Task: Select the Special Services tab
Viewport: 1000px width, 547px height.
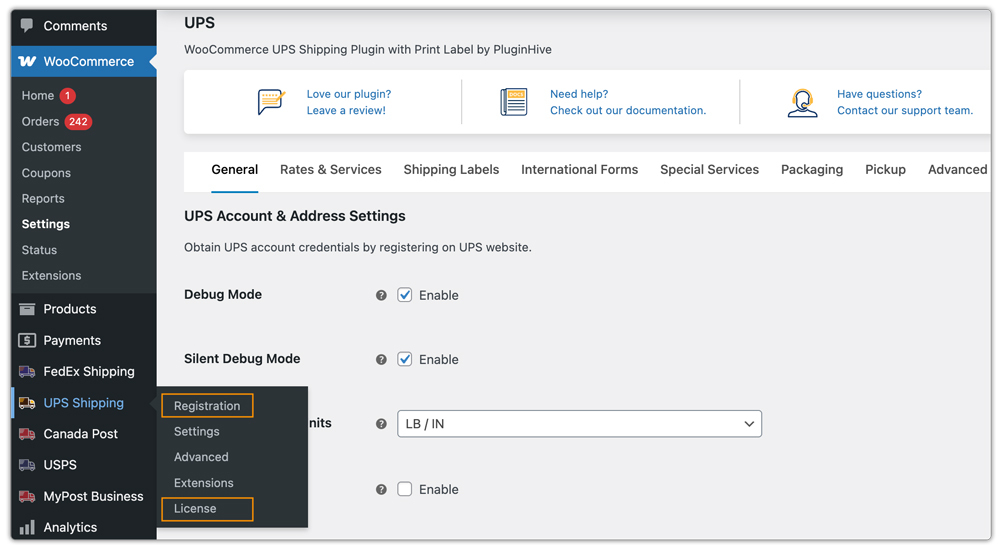Action: tap(709, 170)
